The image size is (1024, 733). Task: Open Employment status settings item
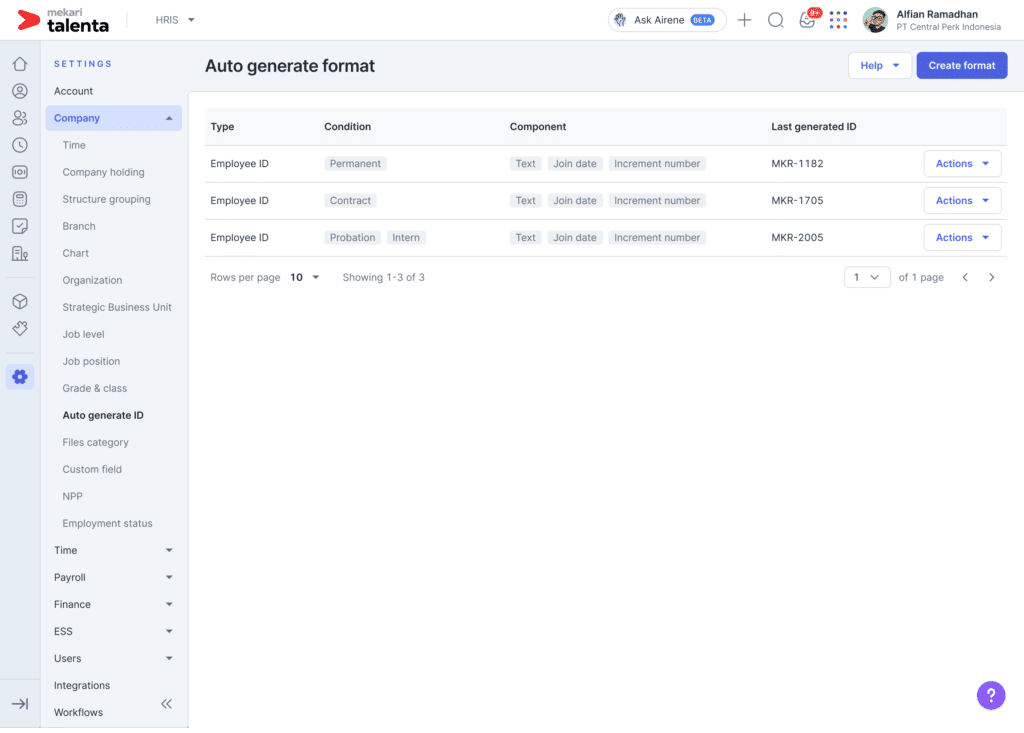point(107,523)
